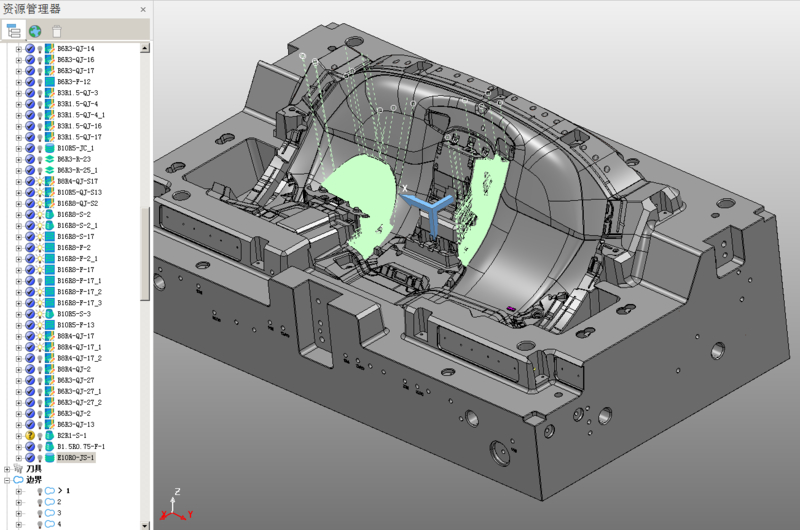Image resolution: width=800 pixels, height=530 pixels.
Task: Expand the B3R1.5-QJ-17 toolpath node
Action: 19,137
